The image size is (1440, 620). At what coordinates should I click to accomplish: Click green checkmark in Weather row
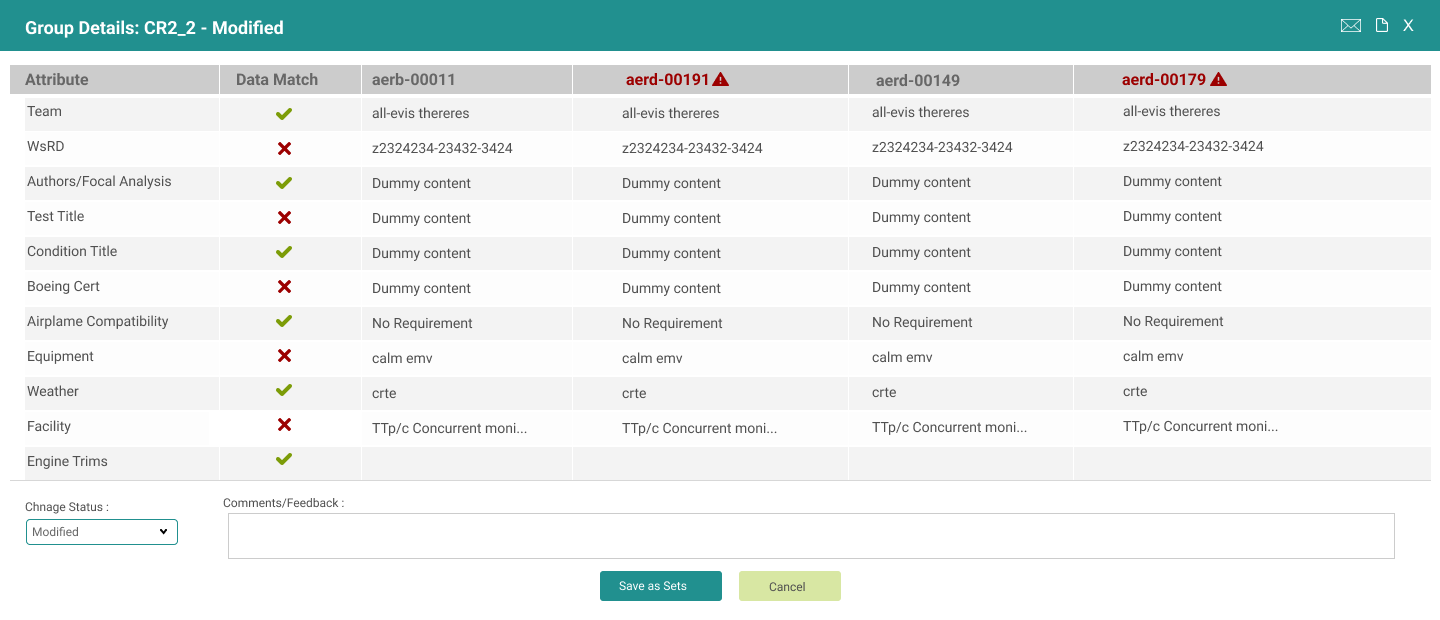pyautogui.click(x=284, y=391)
